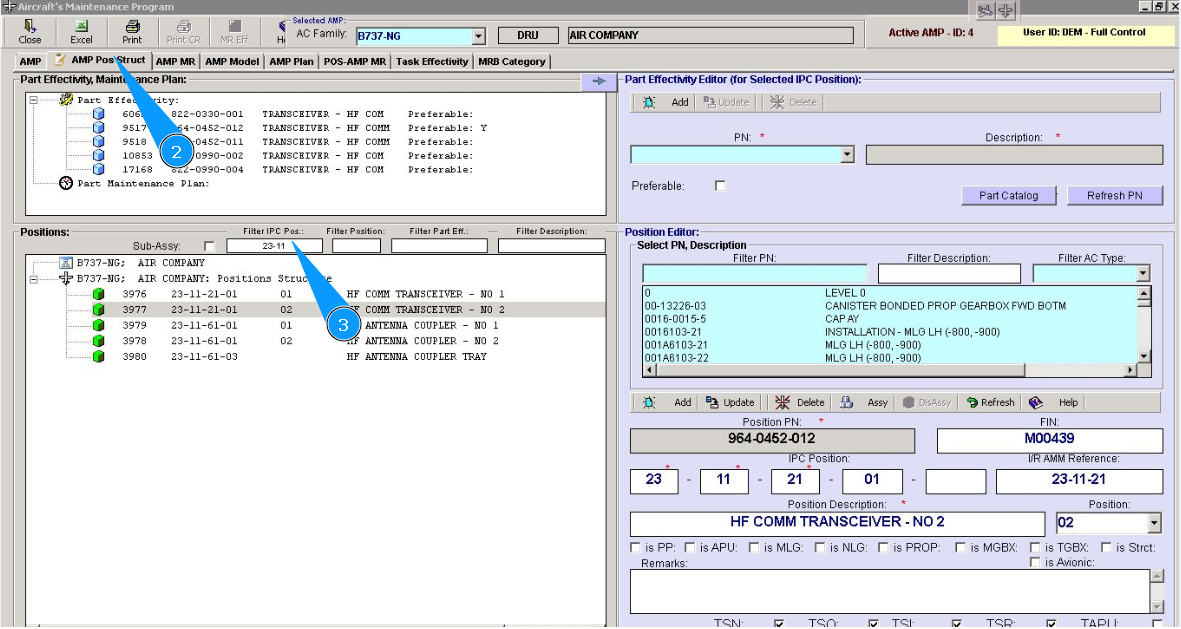Switch to the AMP Plan tab
Image resolution: width=1181 pixels, height=629 pixels.
pyautogui.click(x=291, y=62)
